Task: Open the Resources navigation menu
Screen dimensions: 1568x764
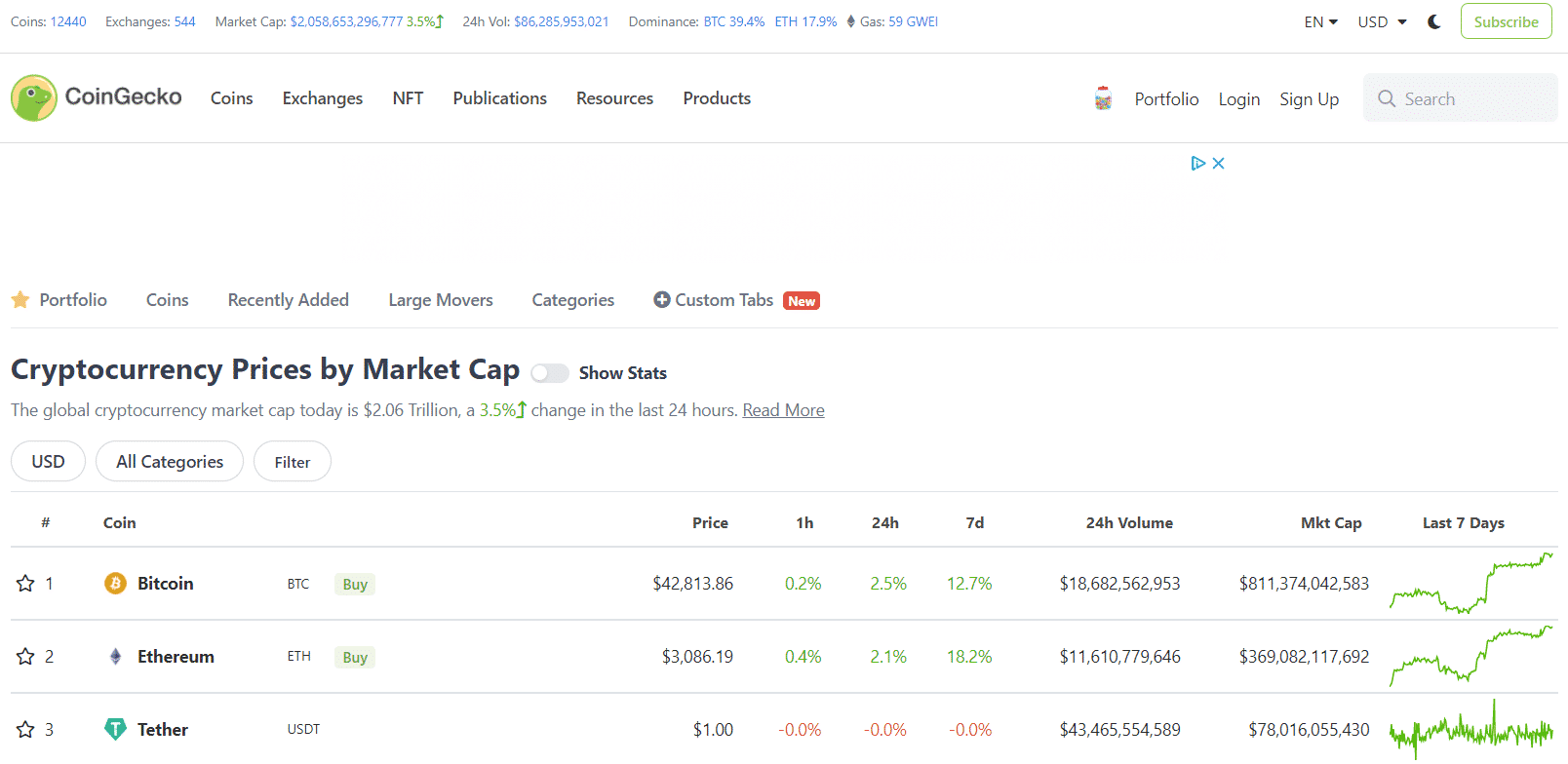Action: click(615, 98)
